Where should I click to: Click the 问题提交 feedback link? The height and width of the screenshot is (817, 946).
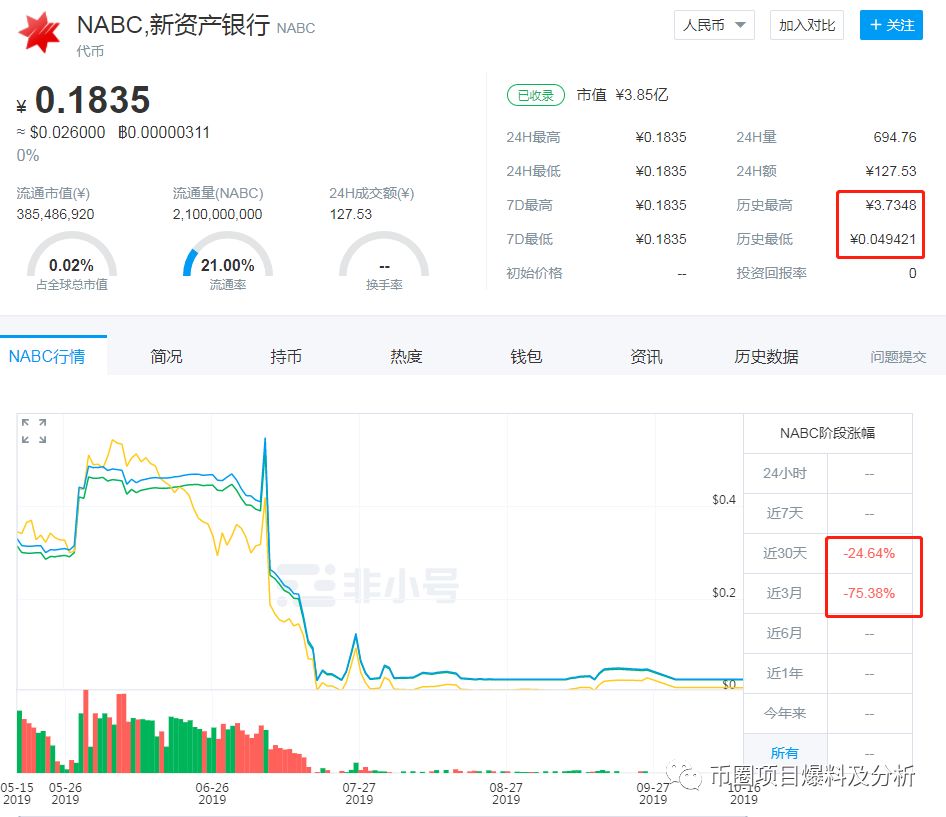click(x=898, y=357)
